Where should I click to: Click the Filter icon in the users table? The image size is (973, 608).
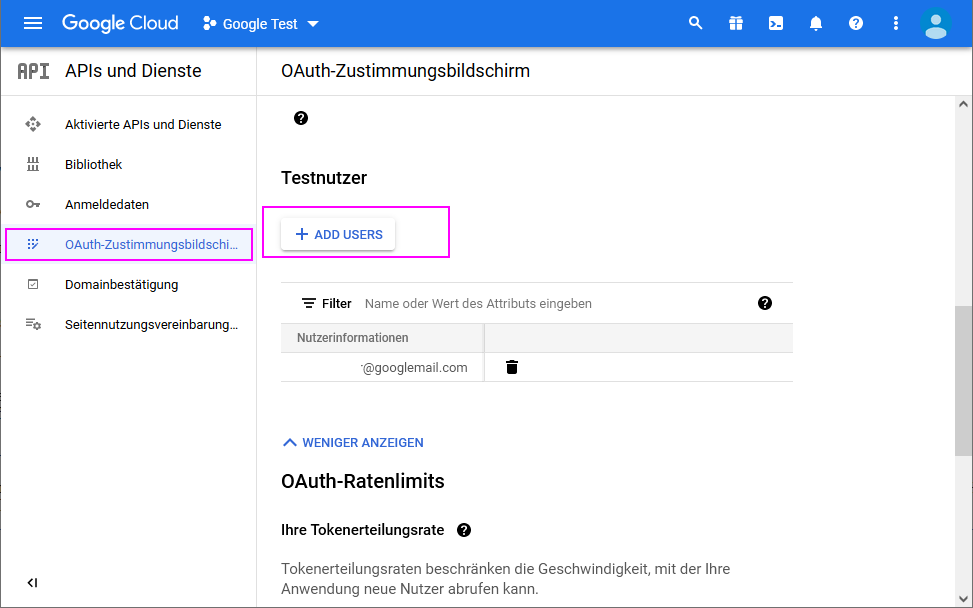308,303
